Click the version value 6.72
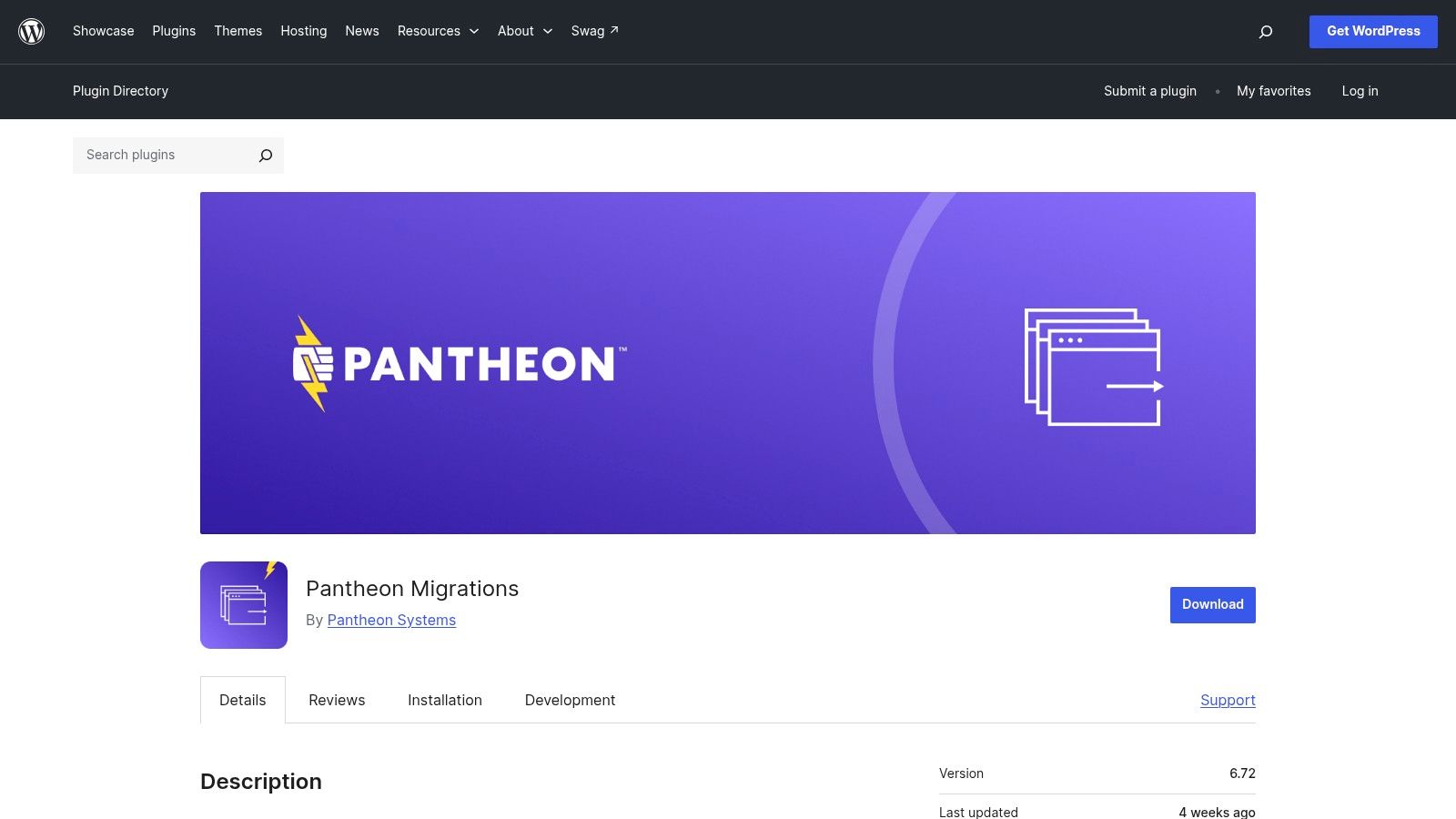 click(1242, 773)
